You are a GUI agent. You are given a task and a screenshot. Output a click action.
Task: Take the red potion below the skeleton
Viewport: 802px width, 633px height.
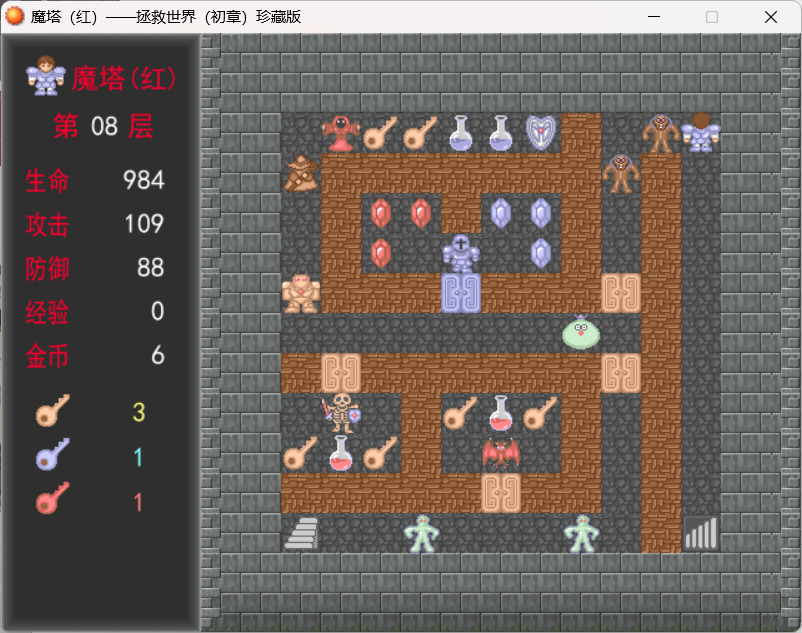point(341,453)
